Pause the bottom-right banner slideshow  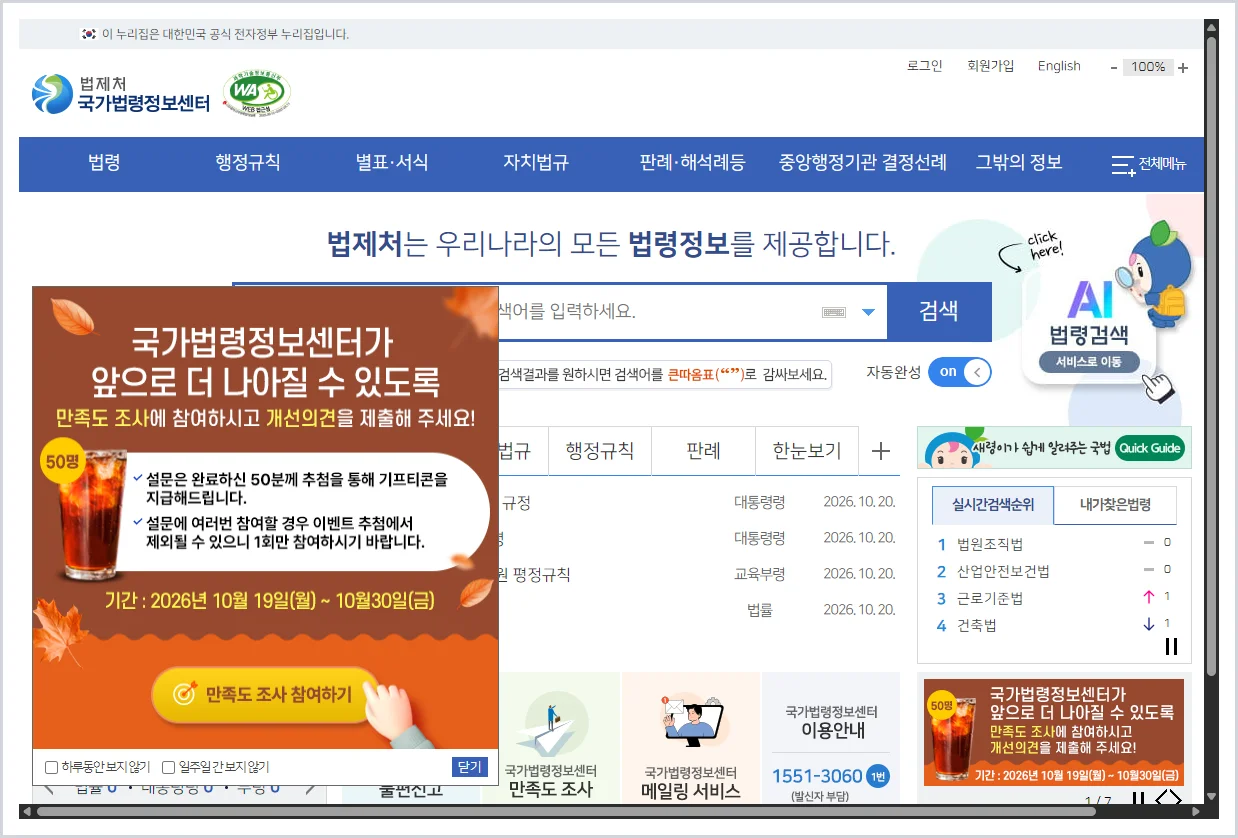(1138, 798)
